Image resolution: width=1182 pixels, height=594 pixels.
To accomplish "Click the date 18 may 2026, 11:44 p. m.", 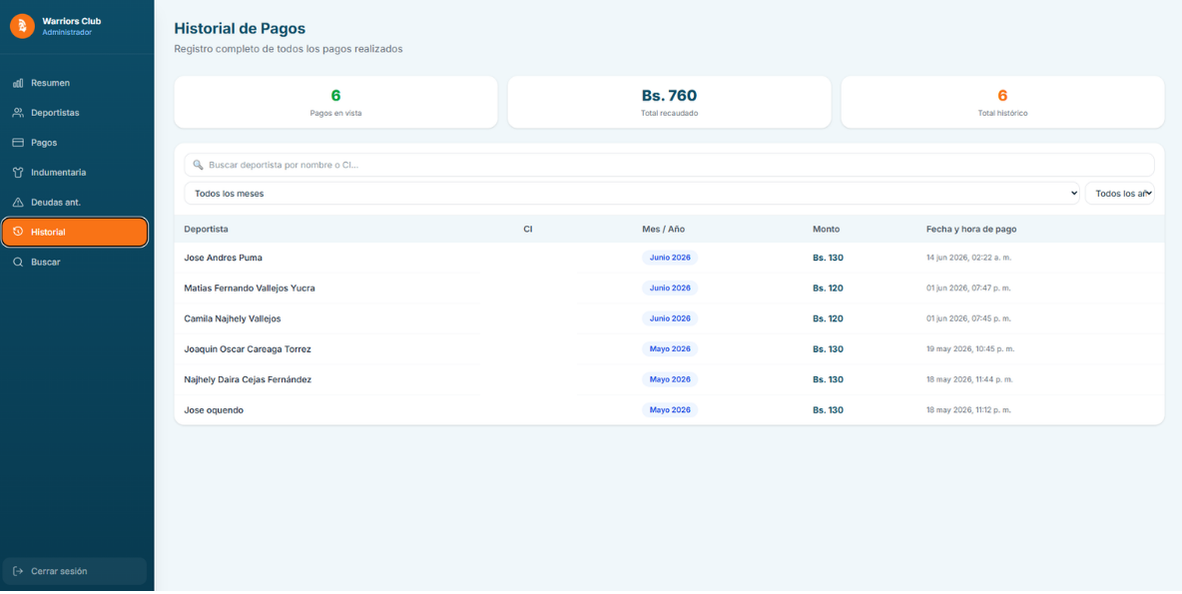I will 969,380.
